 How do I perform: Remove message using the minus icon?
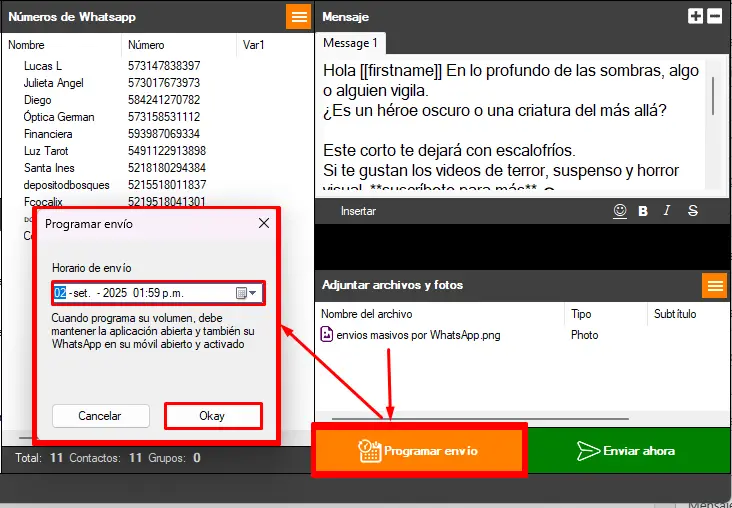714,16
